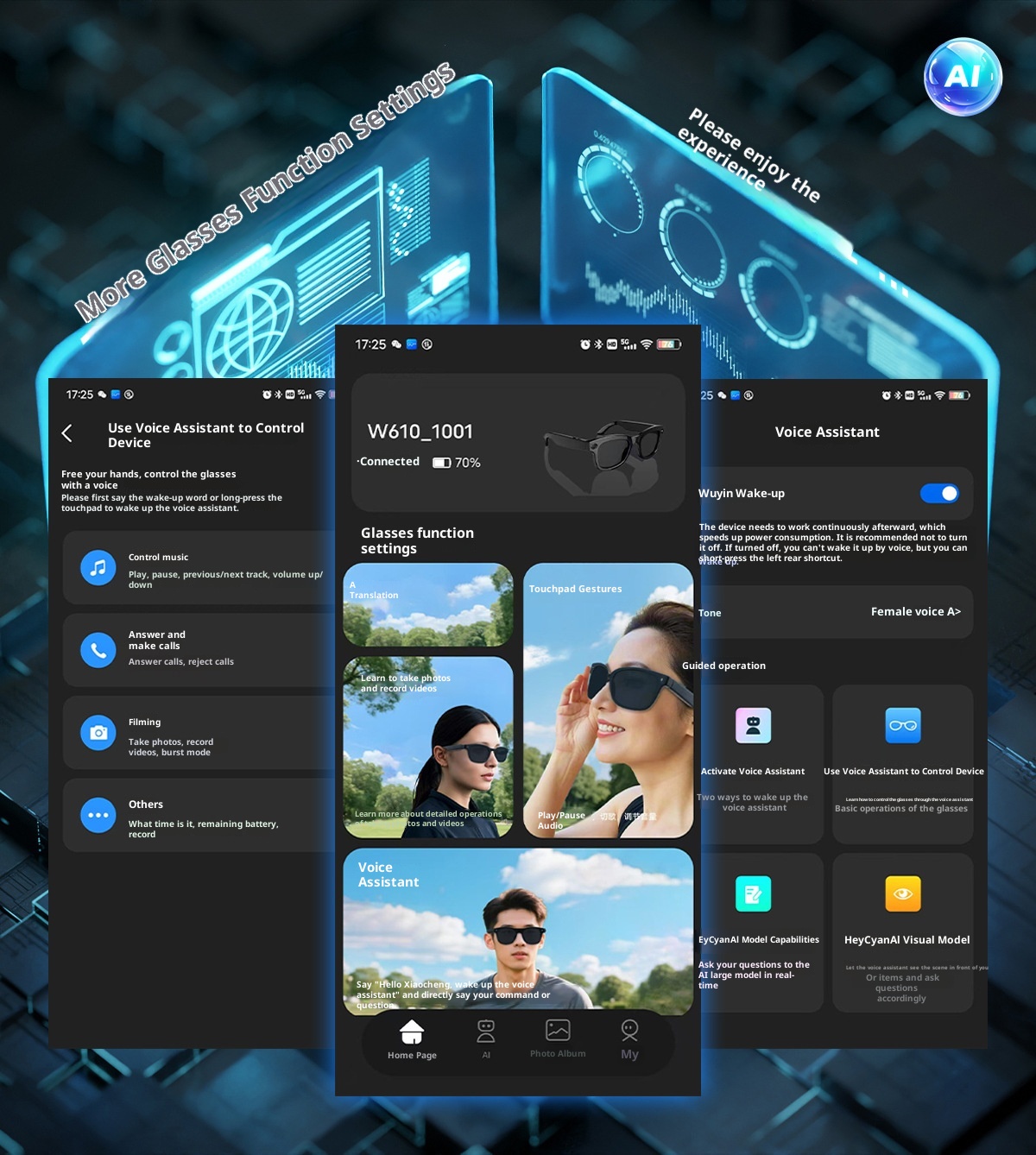Screen dimensions: 1036x1155
Task: Enable the Wuyin Wake-up toggle
Action: 939,493
